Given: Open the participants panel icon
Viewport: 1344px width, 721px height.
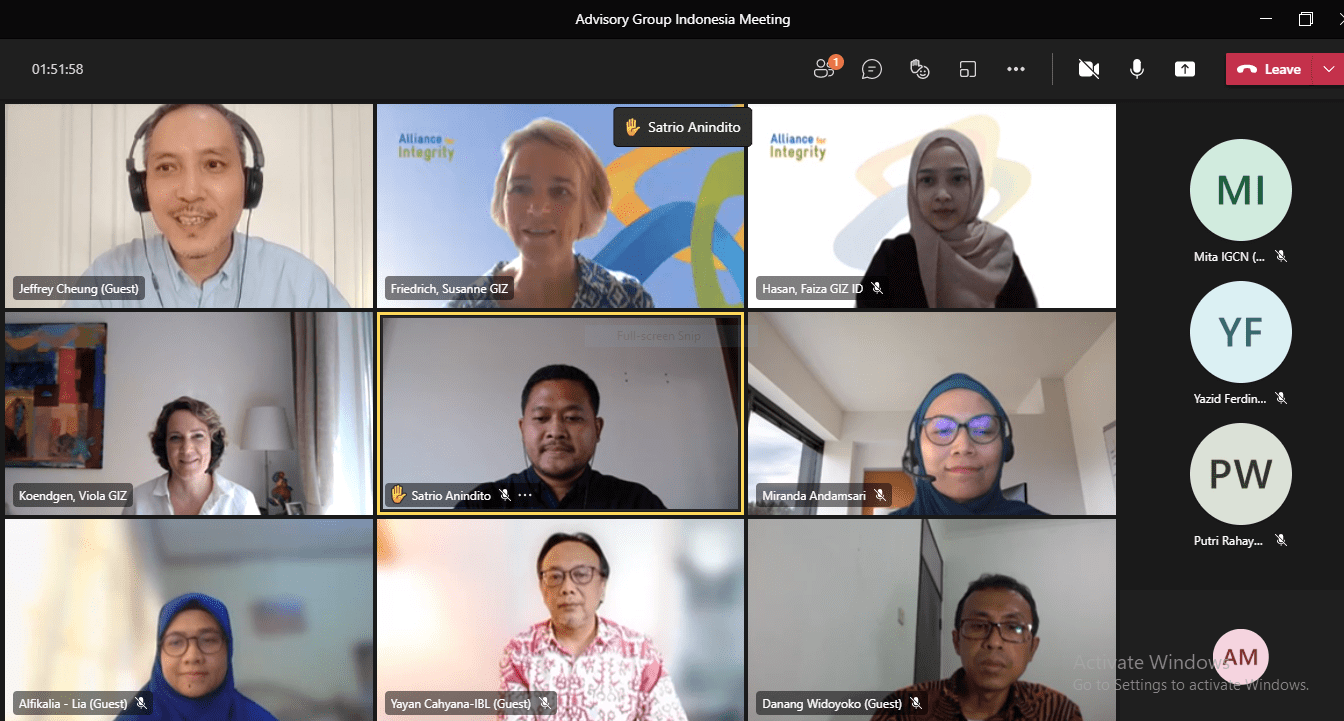Looking at the screenshot, I should pos(825,69).
